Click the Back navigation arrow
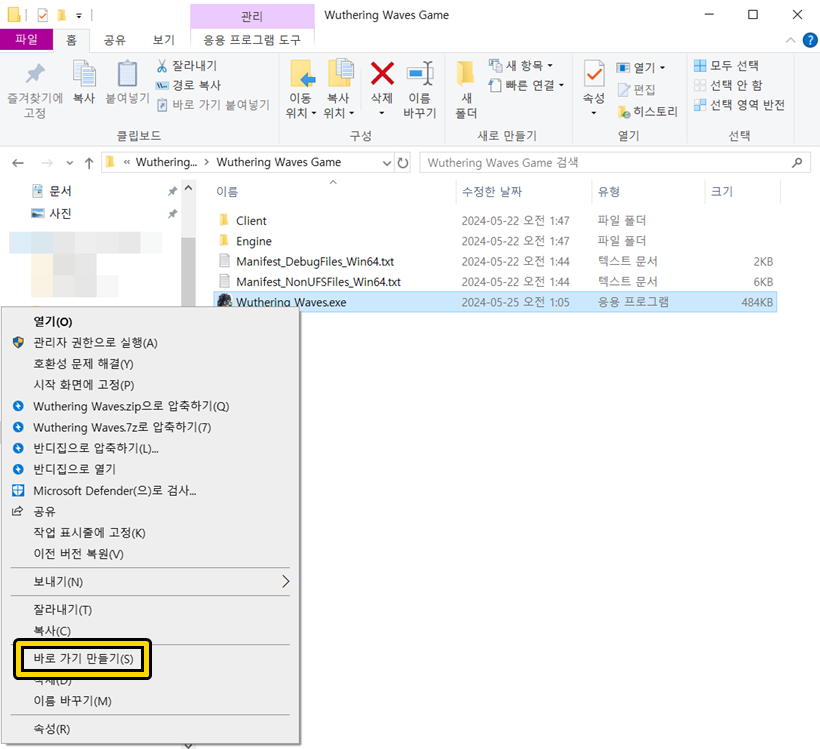This screenshot has height=749, width=820. click(18, 163)
